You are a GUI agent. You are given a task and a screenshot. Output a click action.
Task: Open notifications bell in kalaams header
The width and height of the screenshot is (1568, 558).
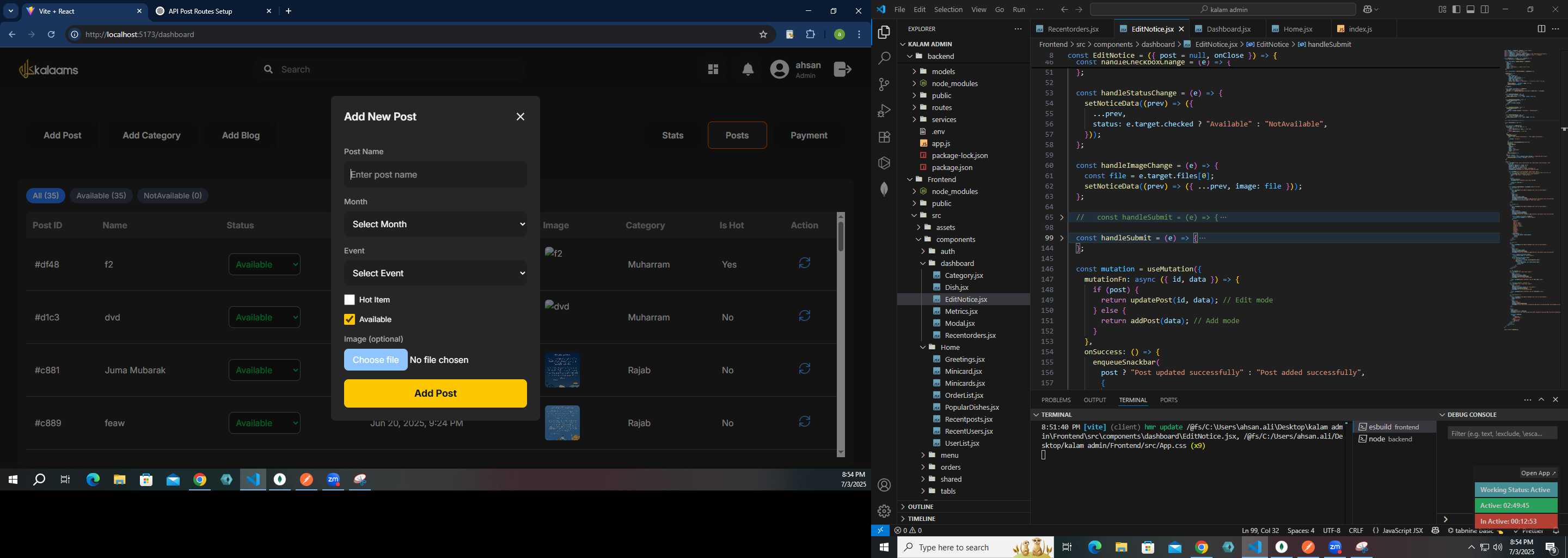(748, 69)
